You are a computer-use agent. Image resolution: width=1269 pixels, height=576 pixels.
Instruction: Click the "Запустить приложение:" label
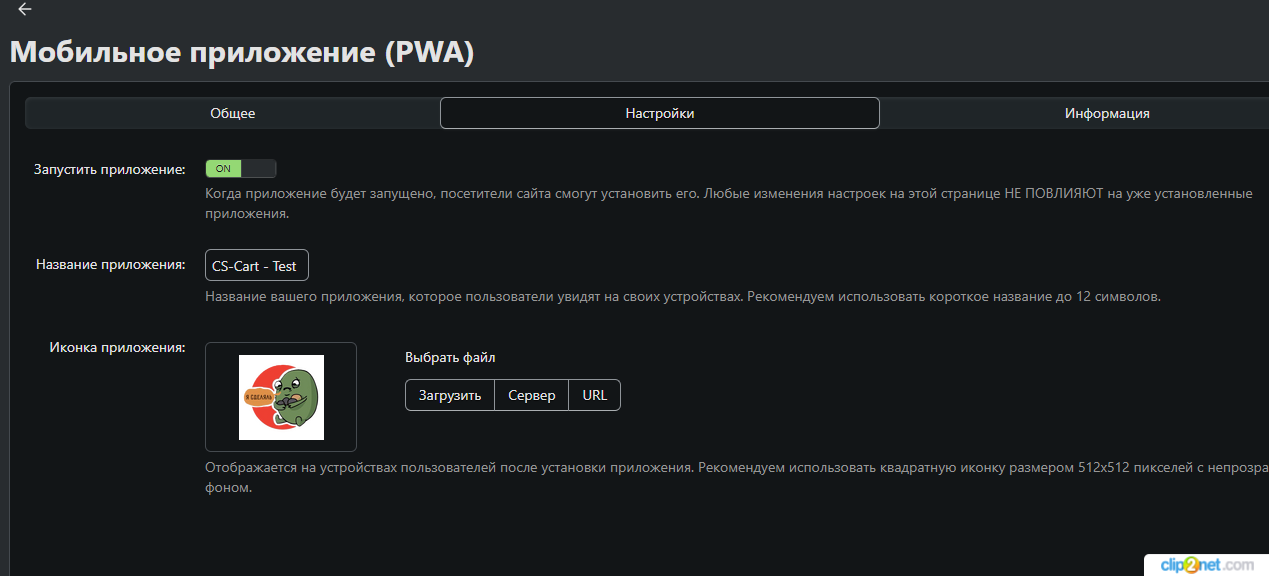point(110,169)
